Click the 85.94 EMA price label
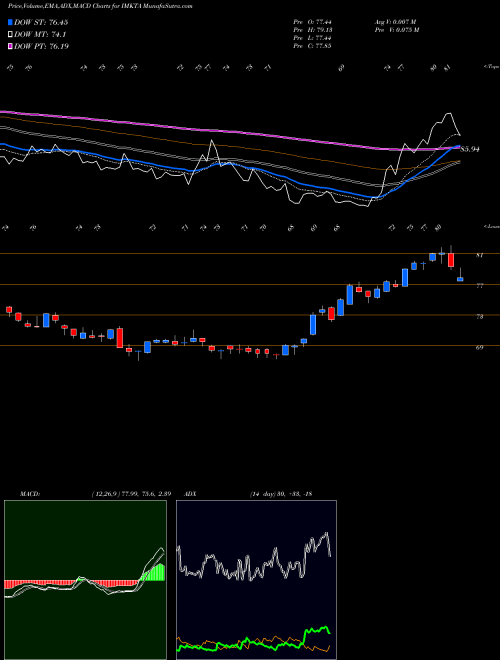Screen dimensions: 500x660 [470, 149]
